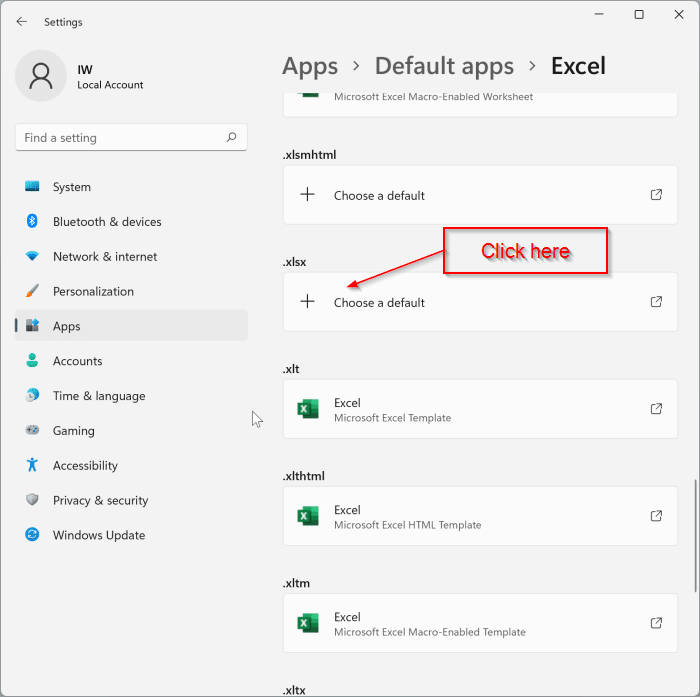Screen dimensions: 700x697
Task: Choose a default for .xlsx
Action: coord(480,302)
